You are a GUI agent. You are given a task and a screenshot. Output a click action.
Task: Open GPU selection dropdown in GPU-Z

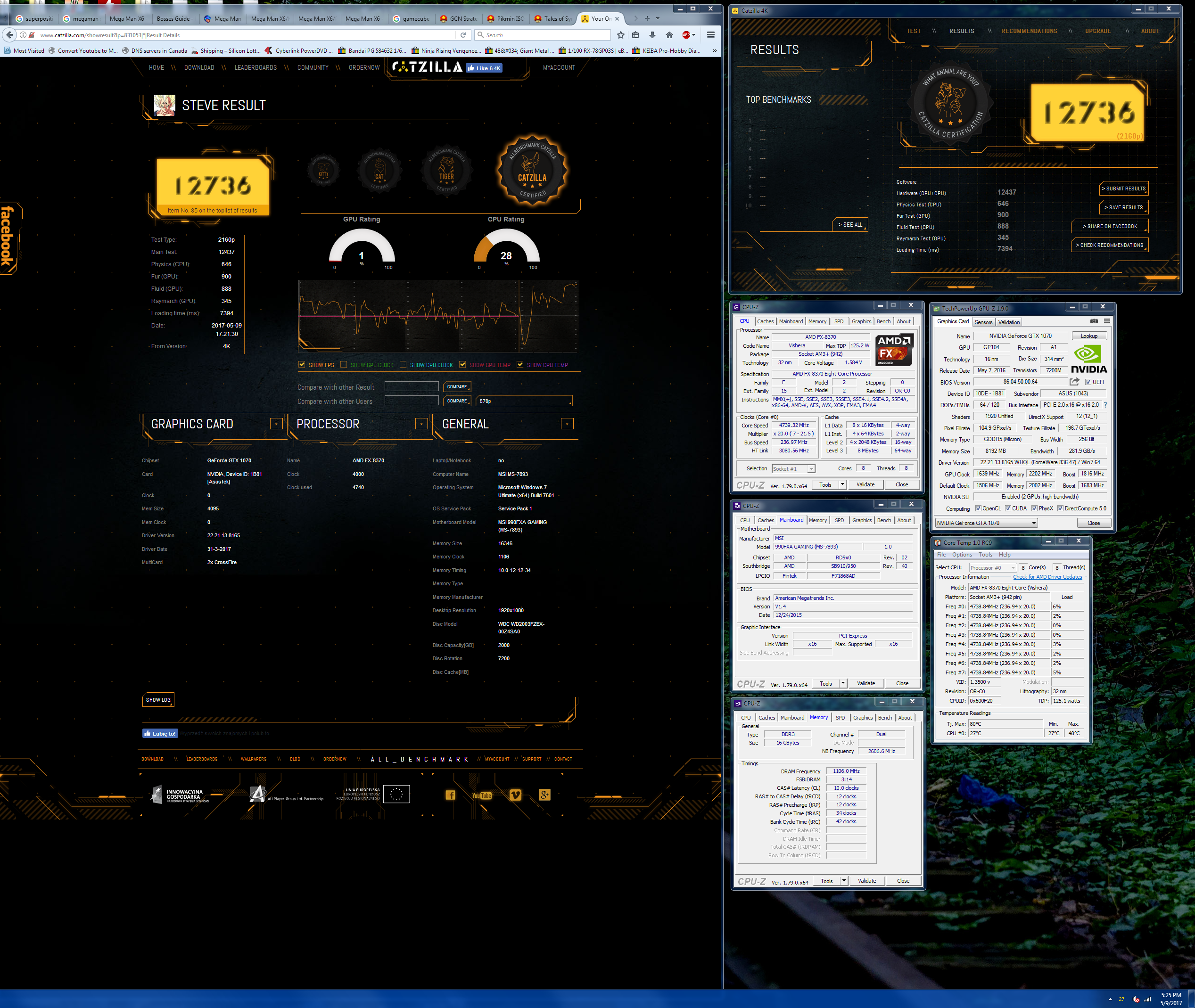tap(986, 523)
